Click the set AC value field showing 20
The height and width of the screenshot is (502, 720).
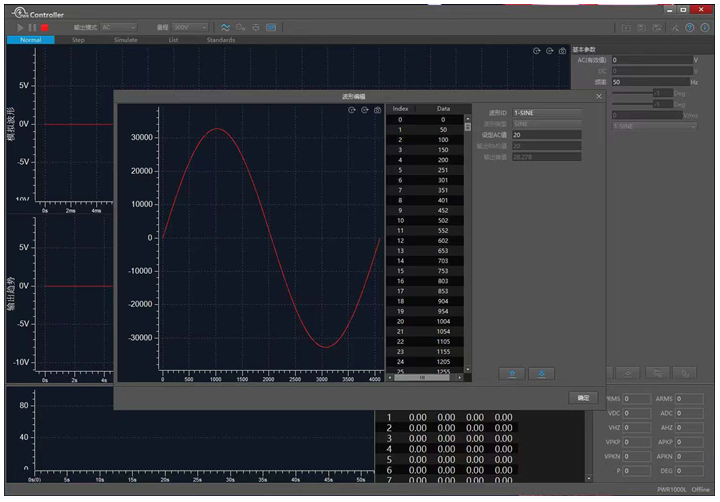(547, 135)
